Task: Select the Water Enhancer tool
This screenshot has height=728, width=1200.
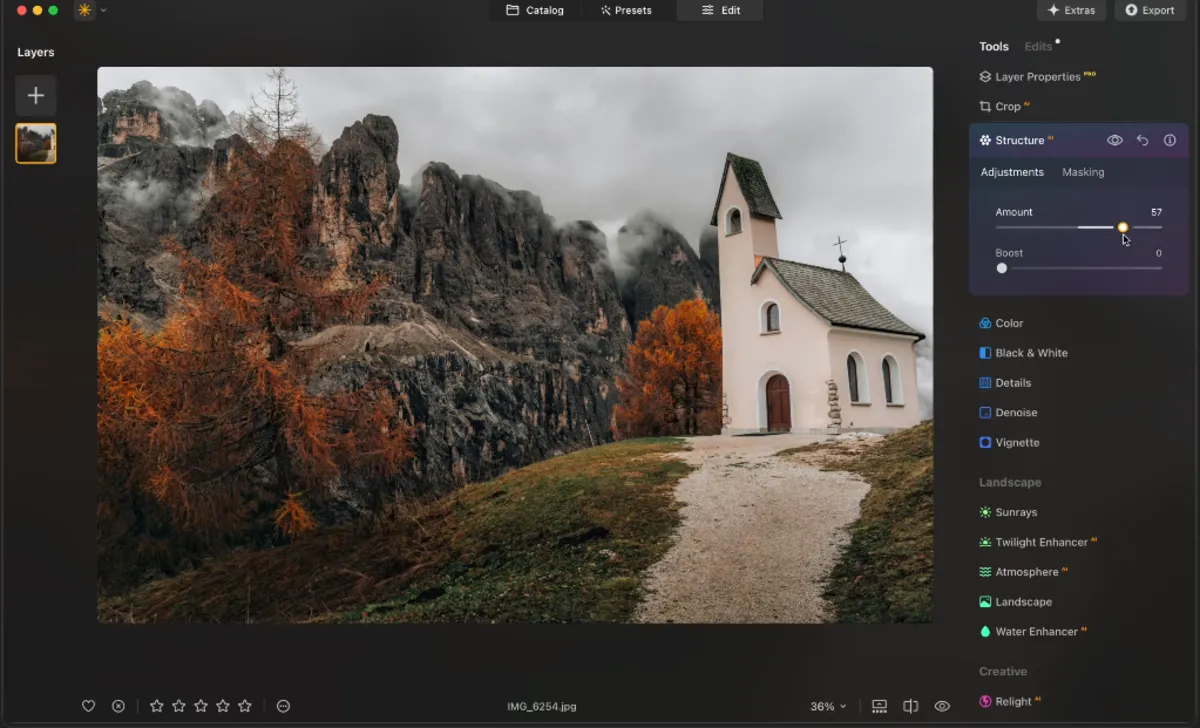Action: pyautogui.click(x=1033, y=631)
